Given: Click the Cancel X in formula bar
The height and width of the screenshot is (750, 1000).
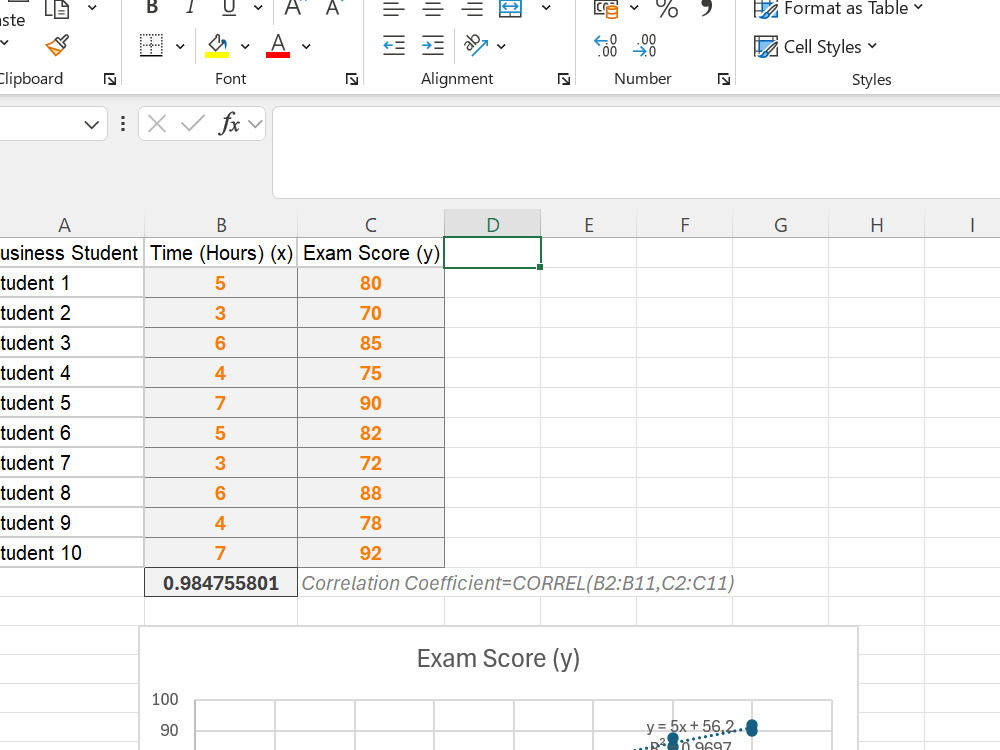Looking at the screenshot, I should (157, 124).
